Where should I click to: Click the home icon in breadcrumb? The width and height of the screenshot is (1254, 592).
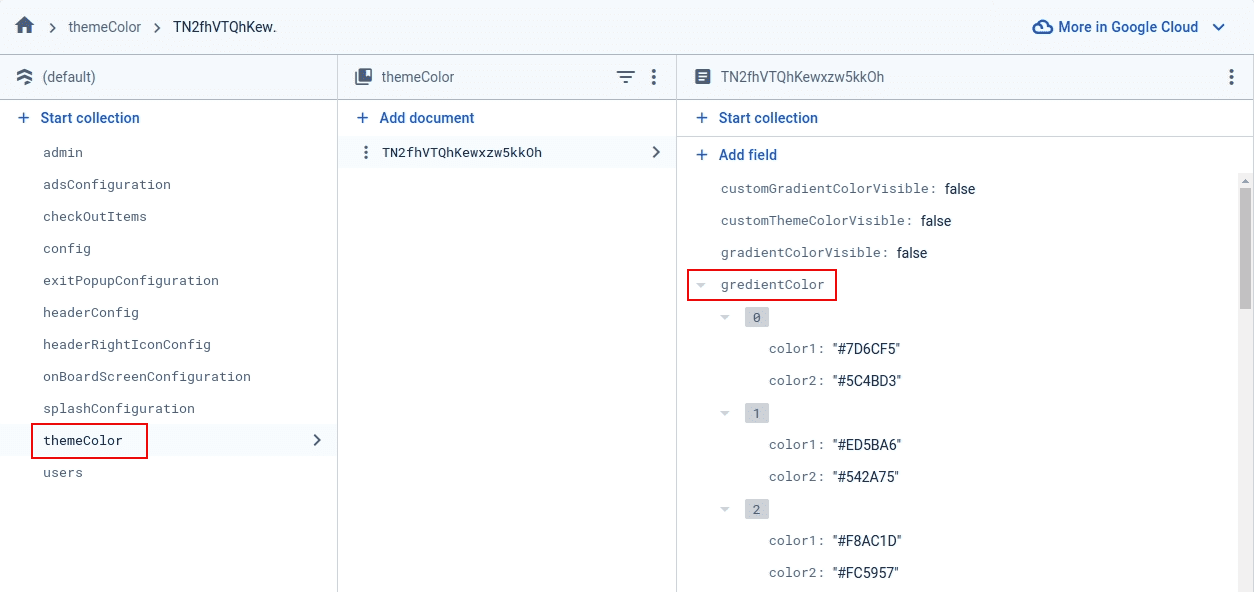25,26
